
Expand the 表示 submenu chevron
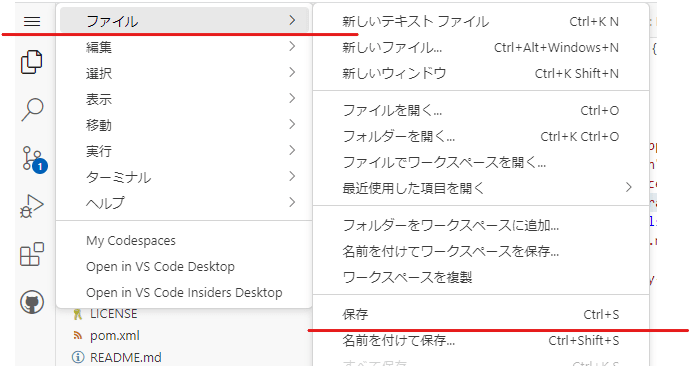(x=292, y=98)
